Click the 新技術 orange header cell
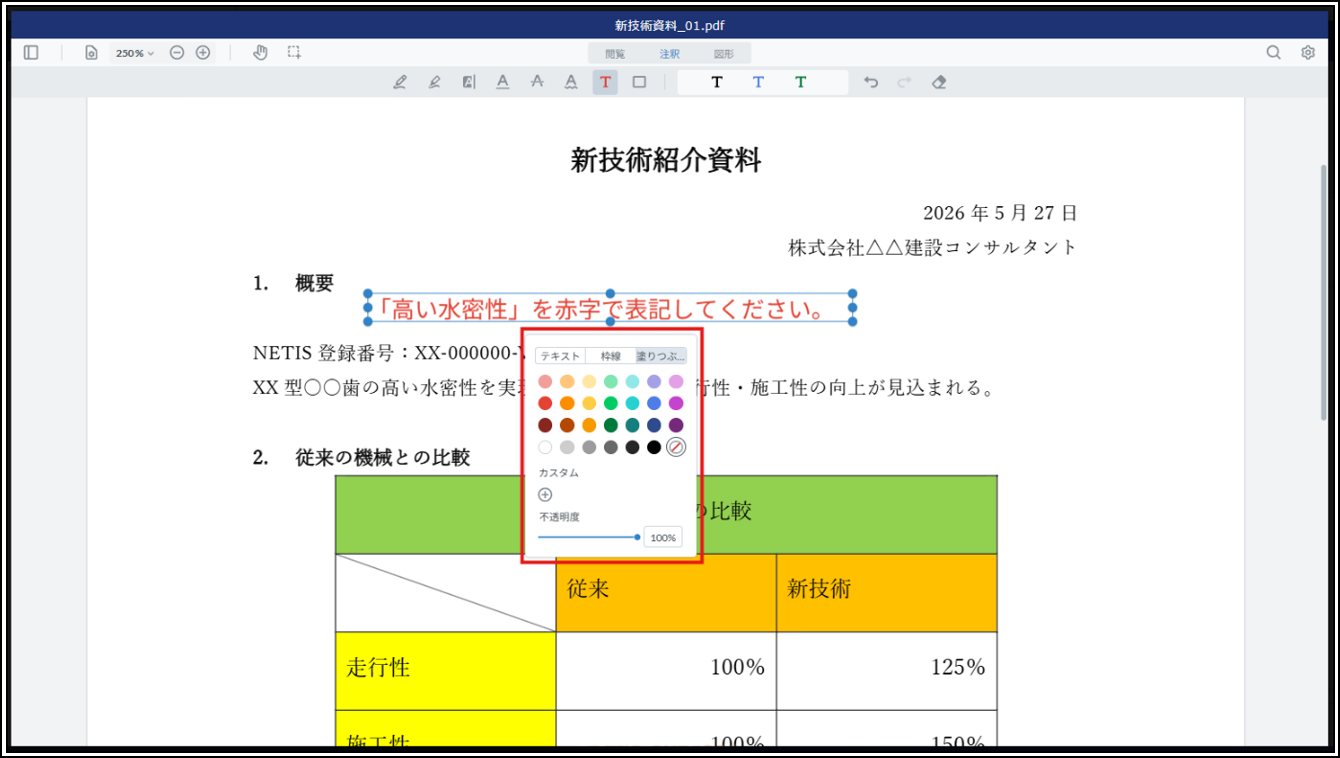The image size is (1340, 758). (887, 593)
